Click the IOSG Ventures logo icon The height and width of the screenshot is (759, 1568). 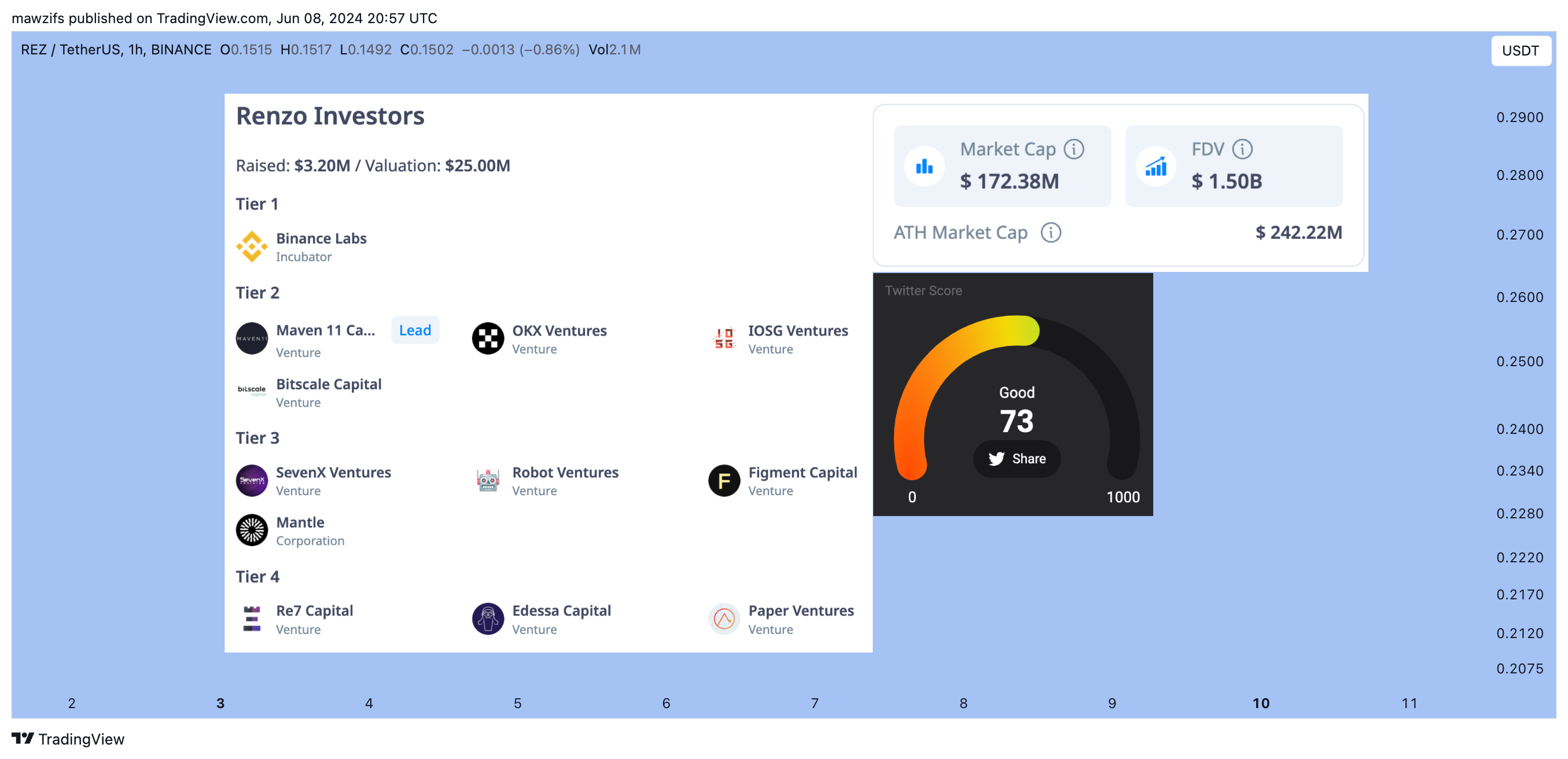click(724, 338)
